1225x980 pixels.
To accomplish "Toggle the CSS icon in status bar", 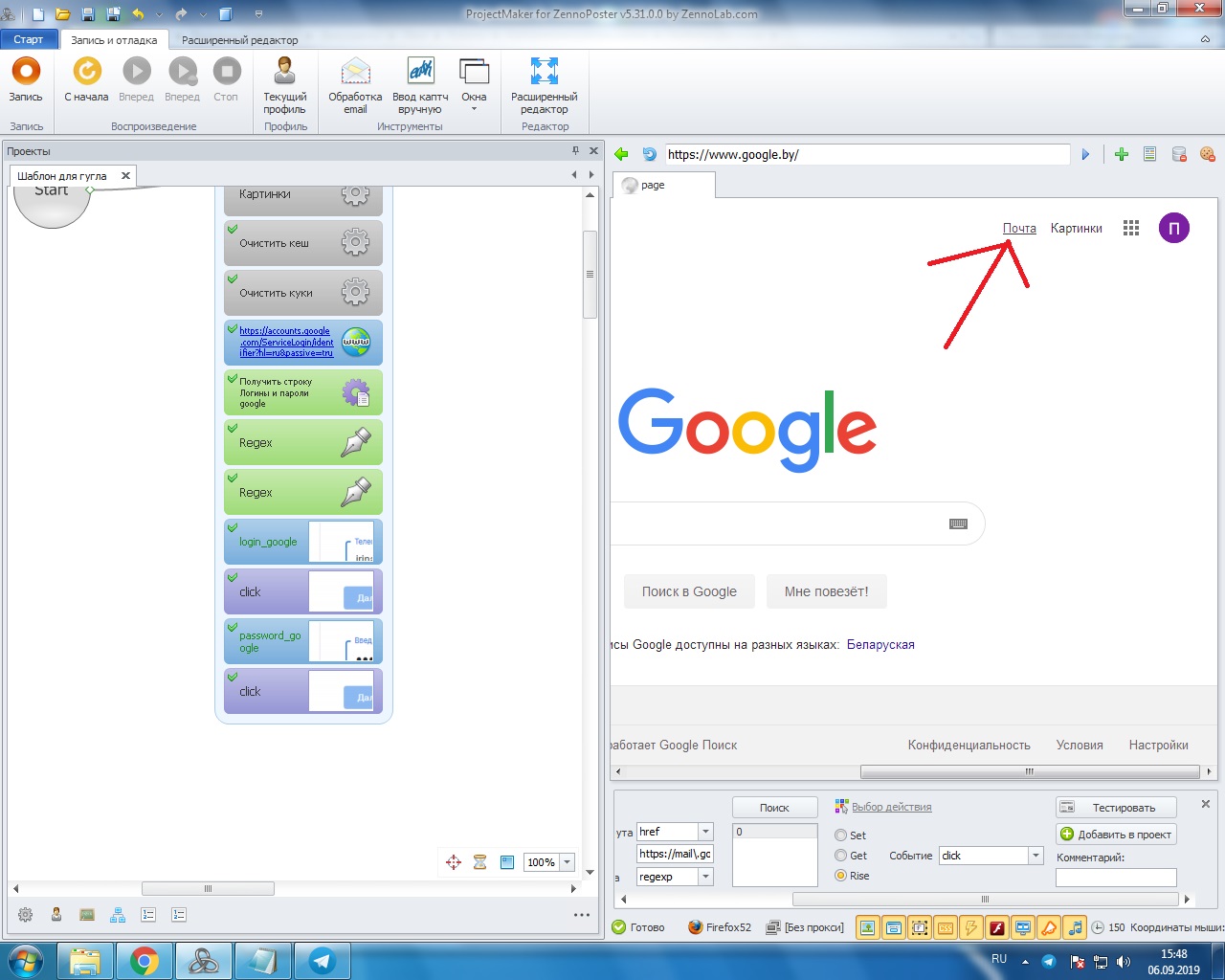I will click(x=945, y=927).
